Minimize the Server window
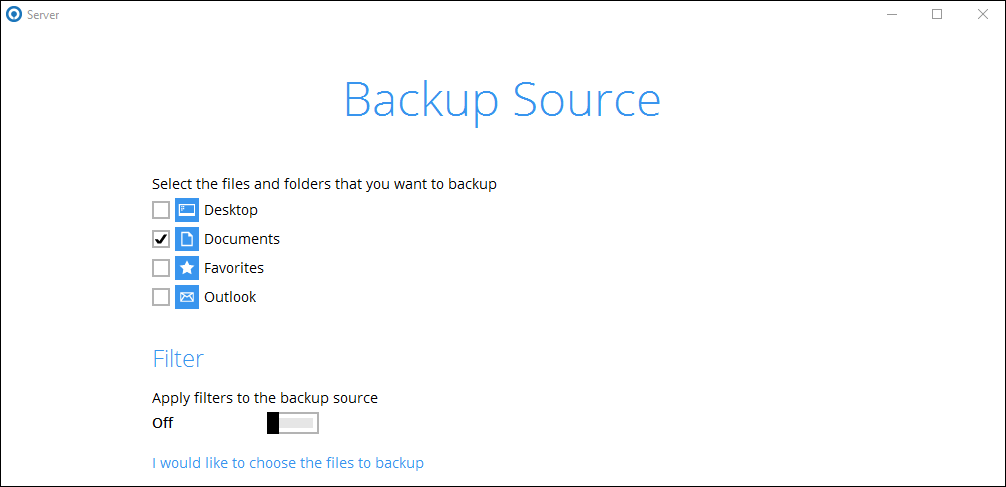This screenshot has width=1006, height=487. [891, 15]
